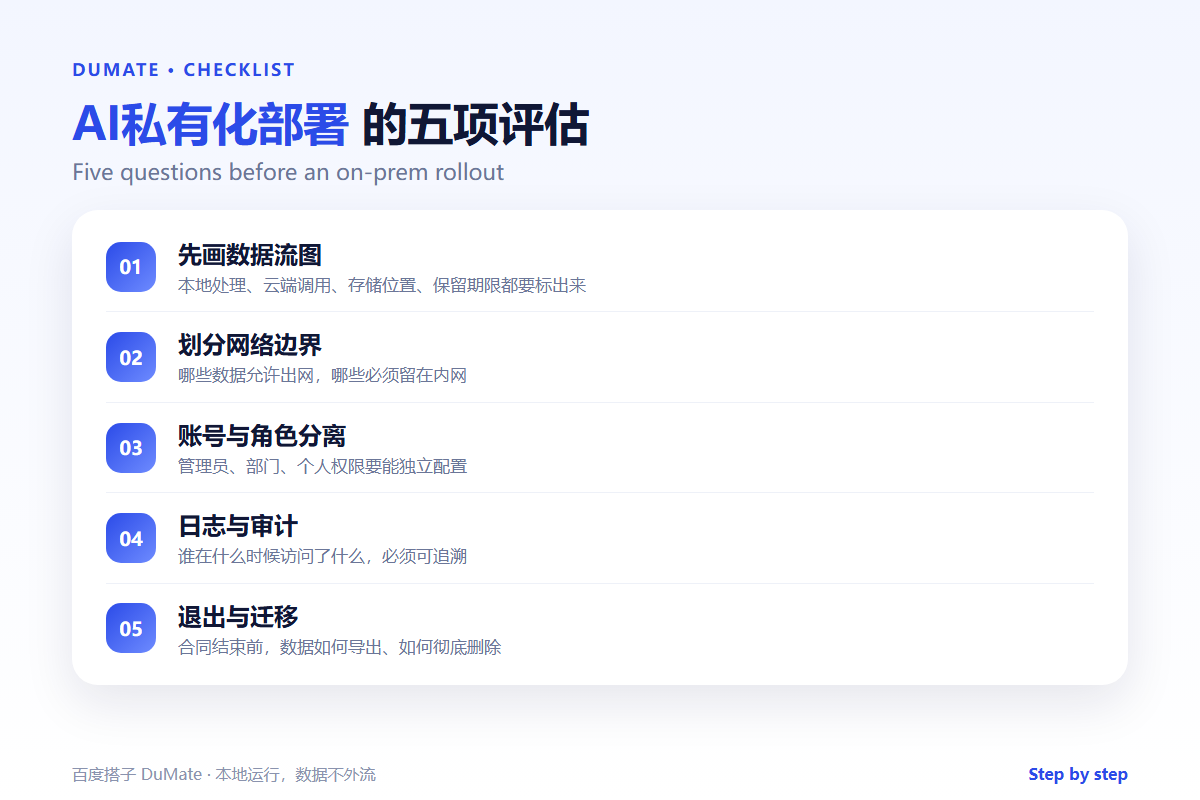This screenshot has width=1200, height=800.
Task: Select the heading 先画数据流图
Action: point(250,255)
